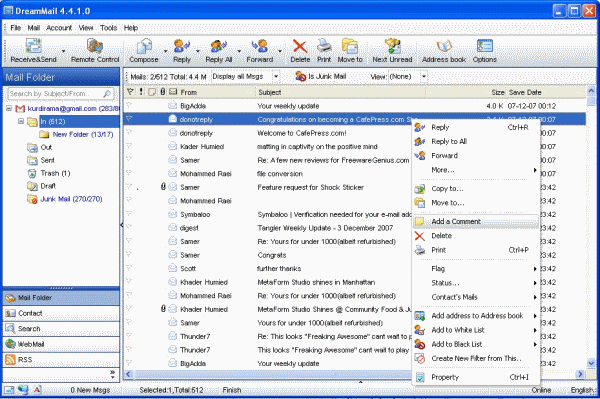The width and height of the screenshot is (600, 399).
Task: Toggle the flag on the Symbaloo message row
Action: [129, 213]
